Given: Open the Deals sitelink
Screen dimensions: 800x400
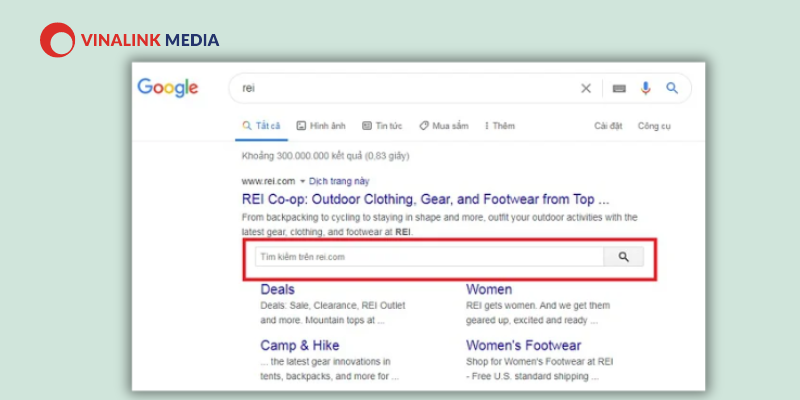Looking at the screenshot, I should (x=277, y=290).
